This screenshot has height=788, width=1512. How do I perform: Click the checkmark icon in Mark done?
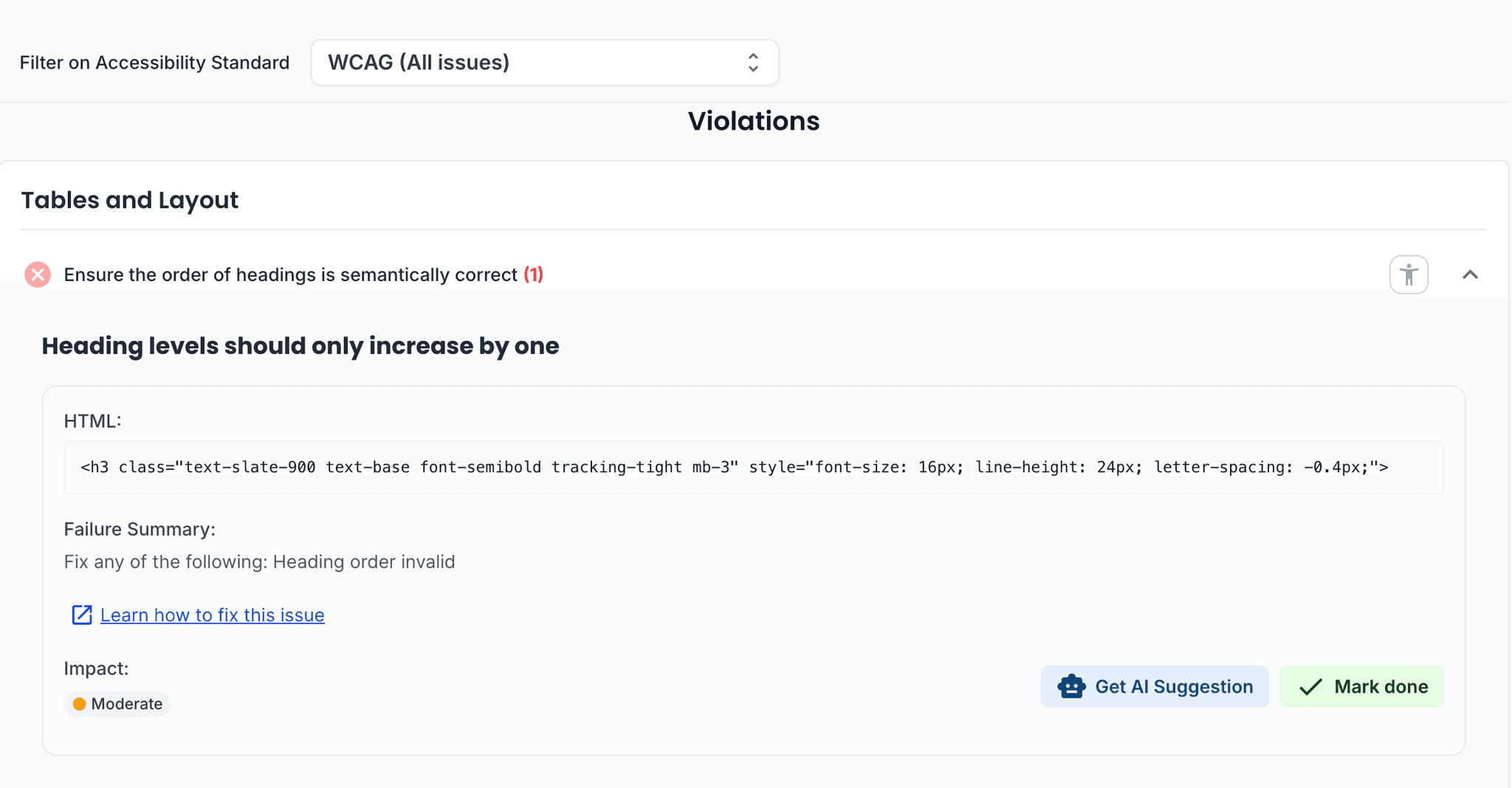[x=1310, y=687]
